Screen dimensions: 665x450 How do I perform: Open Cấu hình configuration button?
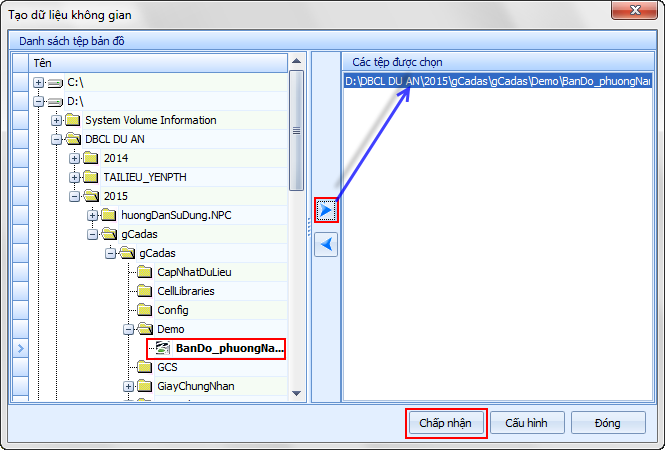(x=533, y=423)
